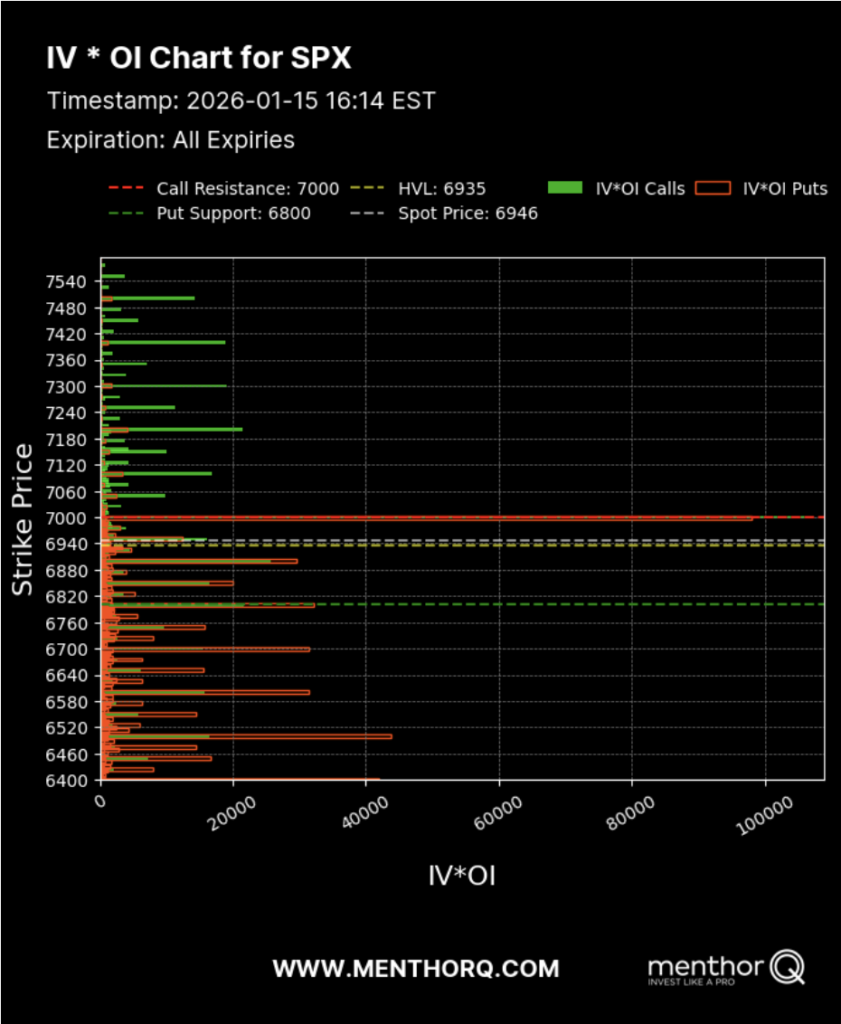Toggle the Spot Price 6946 line display

click(x=470, y=214)
